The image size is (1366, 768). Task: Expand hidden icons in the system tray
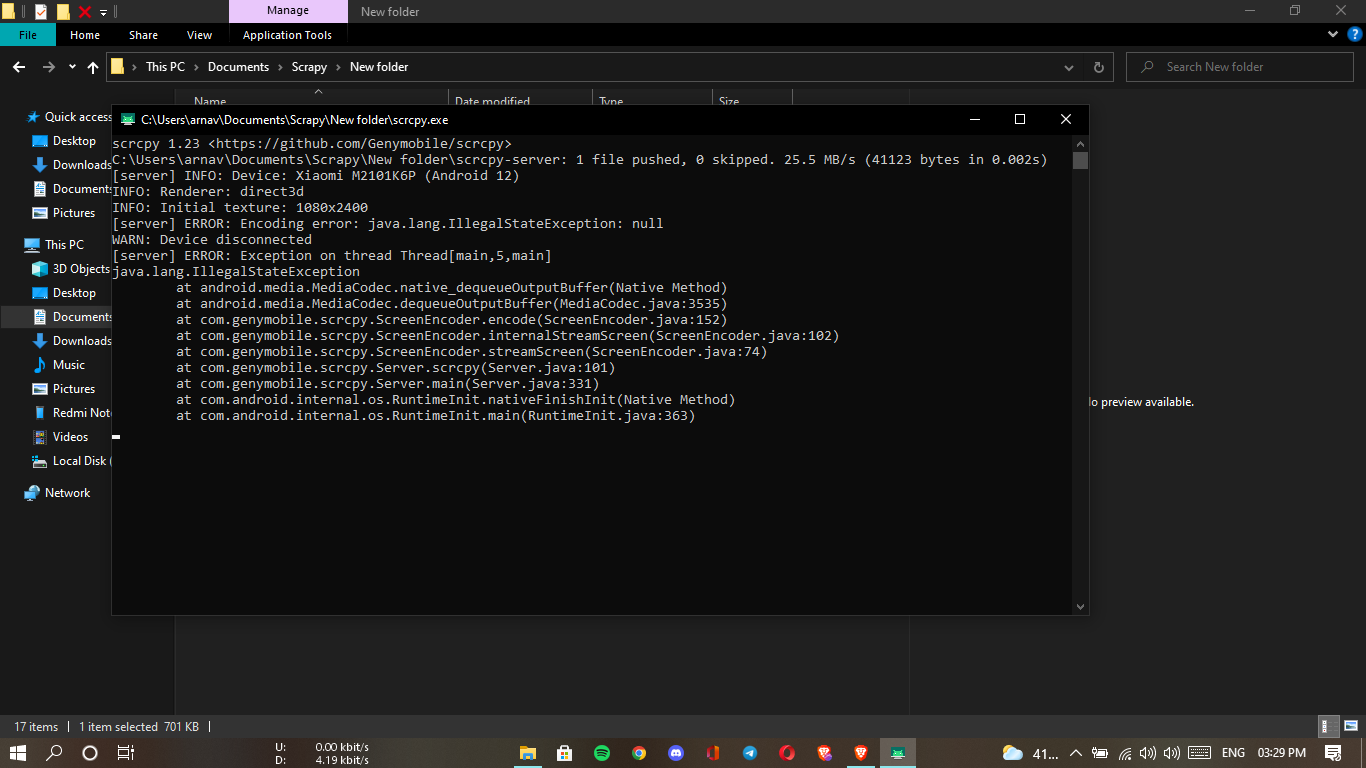click(1075, 753)
